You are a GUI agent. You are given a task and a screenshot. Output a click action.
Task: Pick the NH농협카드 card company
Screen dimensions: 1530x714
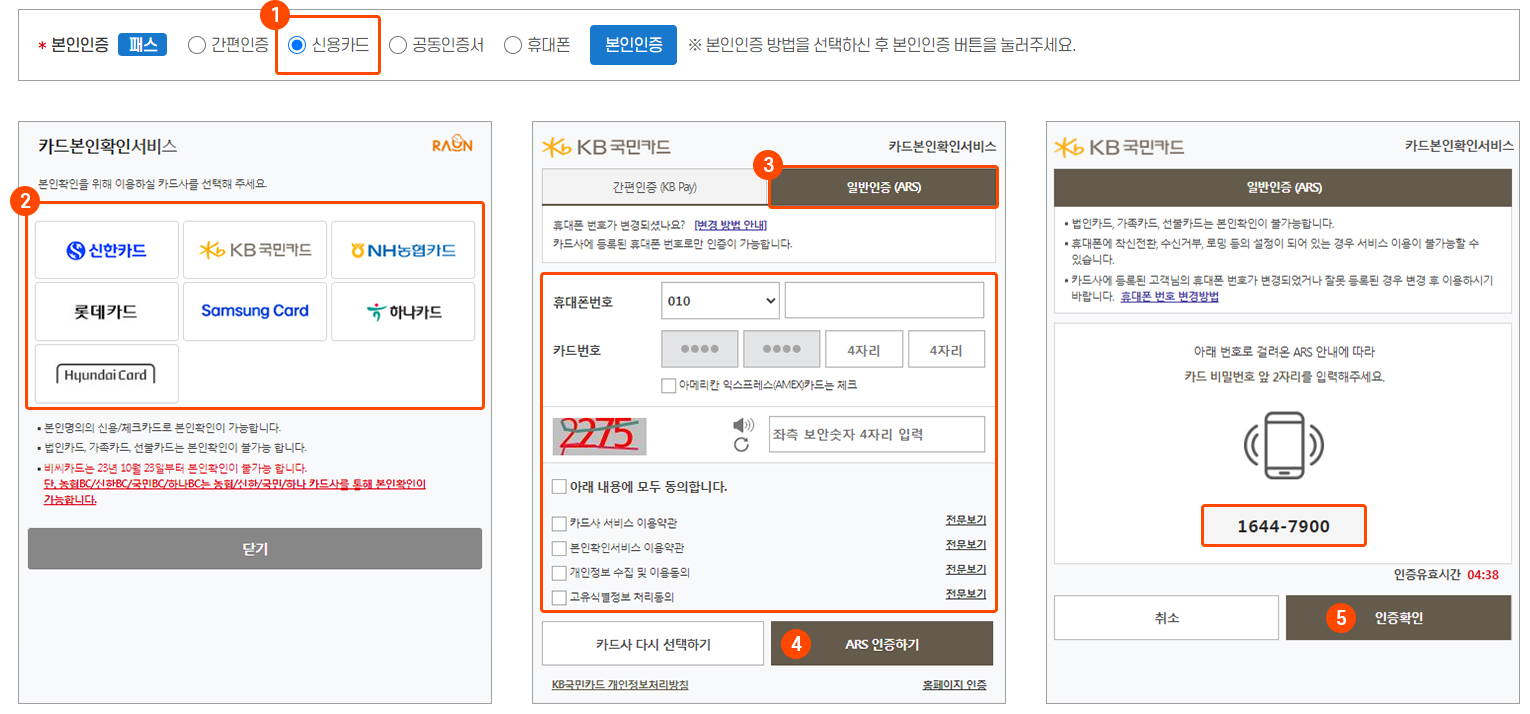click(403, 250)
